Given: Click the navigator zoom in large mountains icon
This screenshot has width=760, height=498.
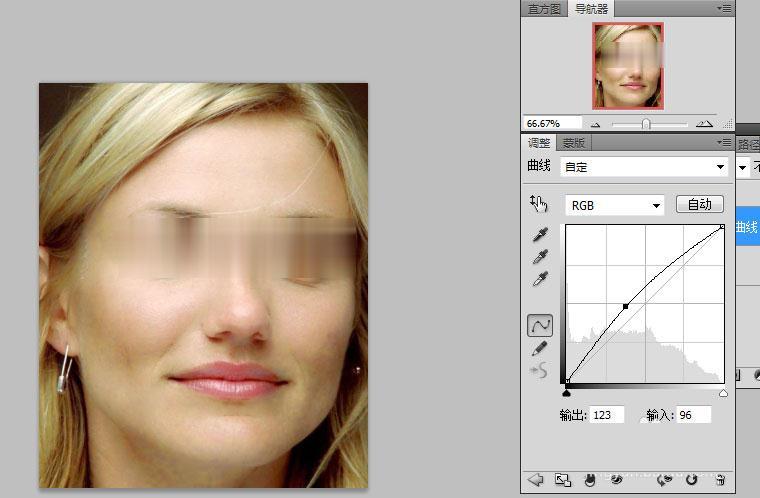Looking at the screenshot, I should (704, 124).
